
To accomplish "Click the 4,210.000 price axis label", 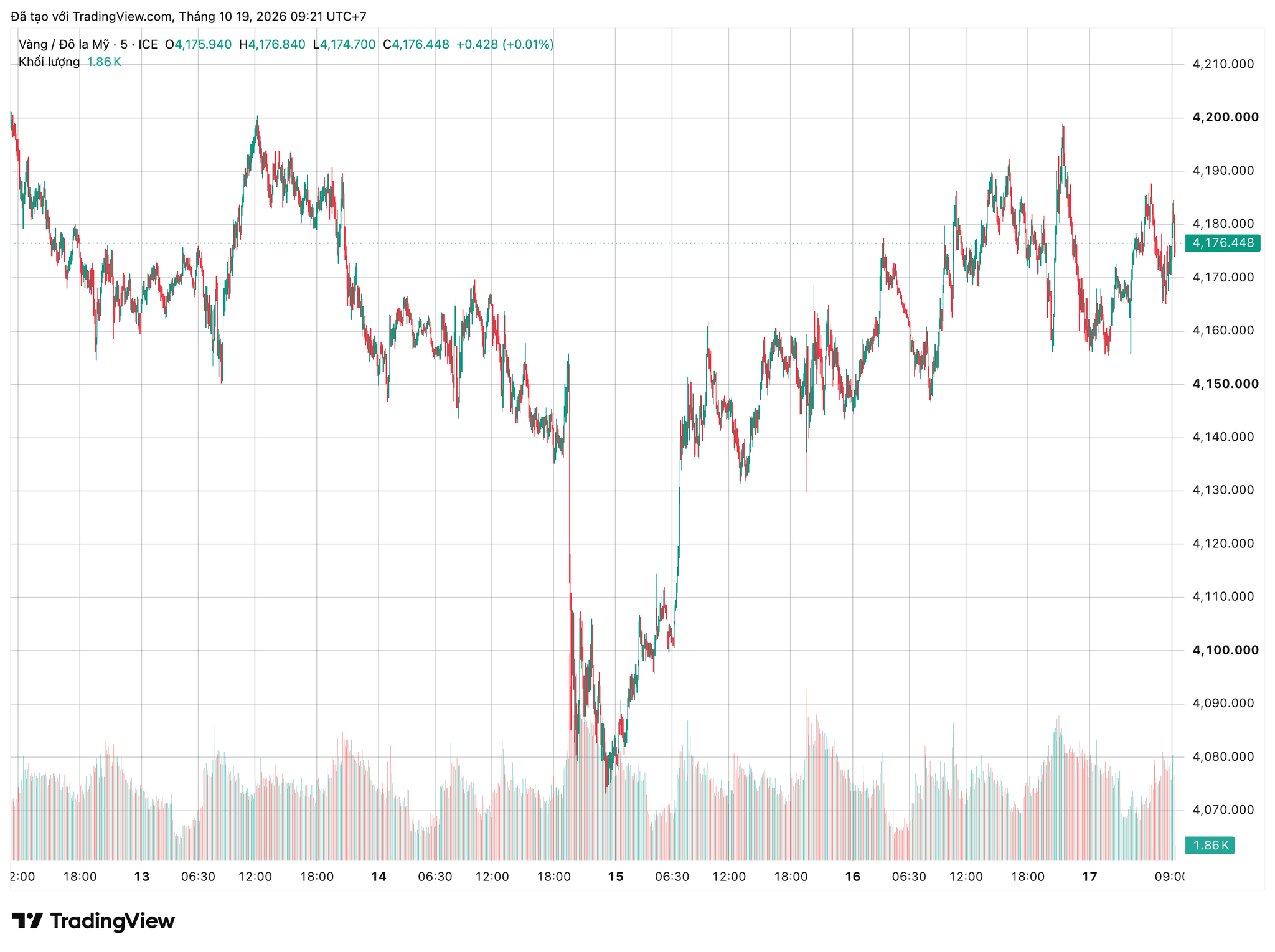I will [1223, 64].
